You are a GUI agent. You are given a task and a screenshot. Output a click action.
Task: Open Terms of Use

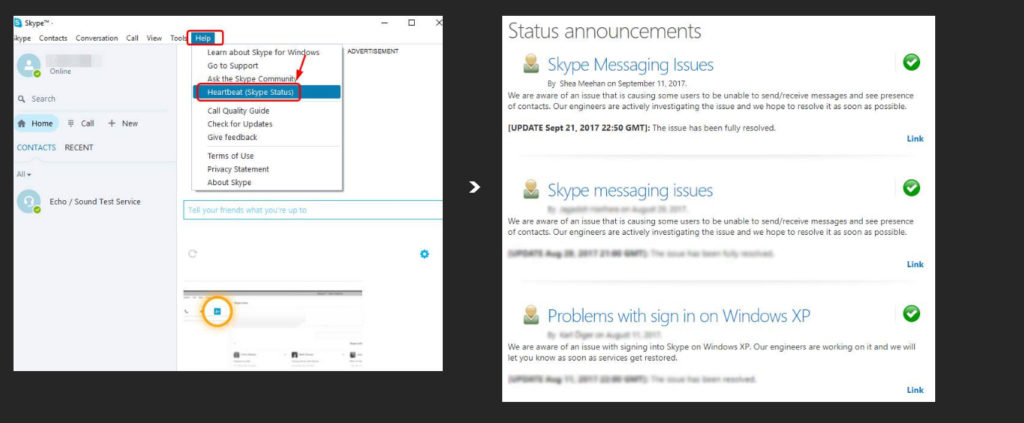click(231, 156)
